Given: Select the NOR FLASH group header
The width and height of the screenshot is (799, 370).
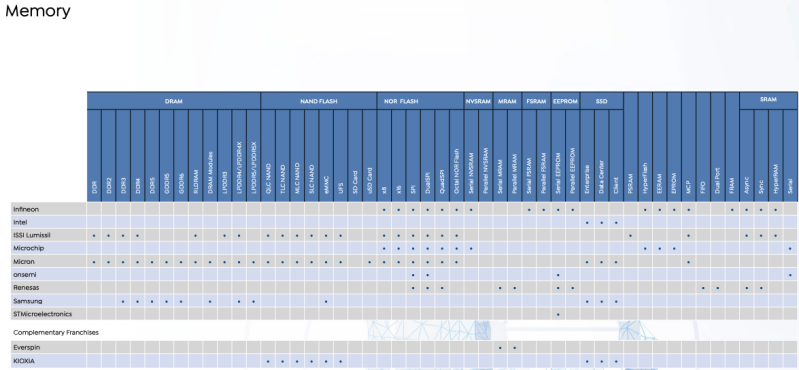Looking at the screenshot, I should (420, 101).
